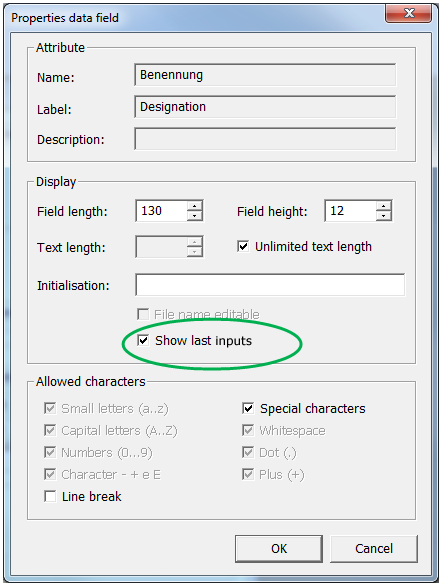
Task: Click the empty Description field
Action: tap(265, 139)
